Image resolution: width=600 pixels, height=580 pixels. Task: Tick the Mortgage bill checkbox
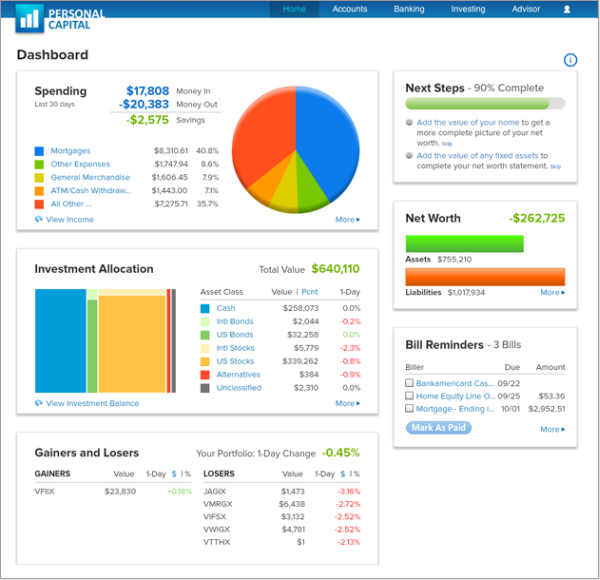click(x=410, y=408)
